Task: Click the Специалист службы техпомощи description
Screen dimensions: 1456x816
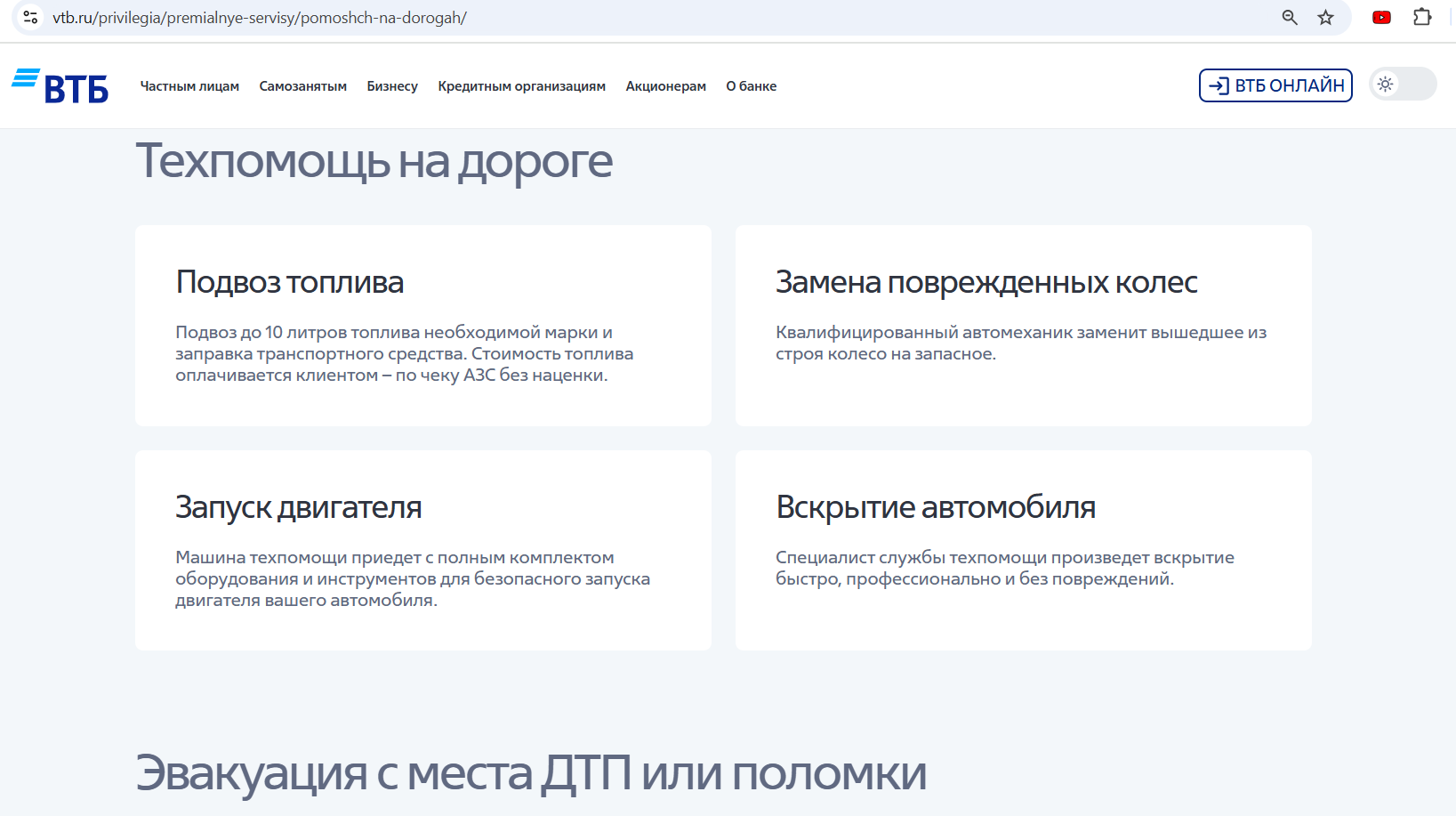Action: click(1005, 568)
